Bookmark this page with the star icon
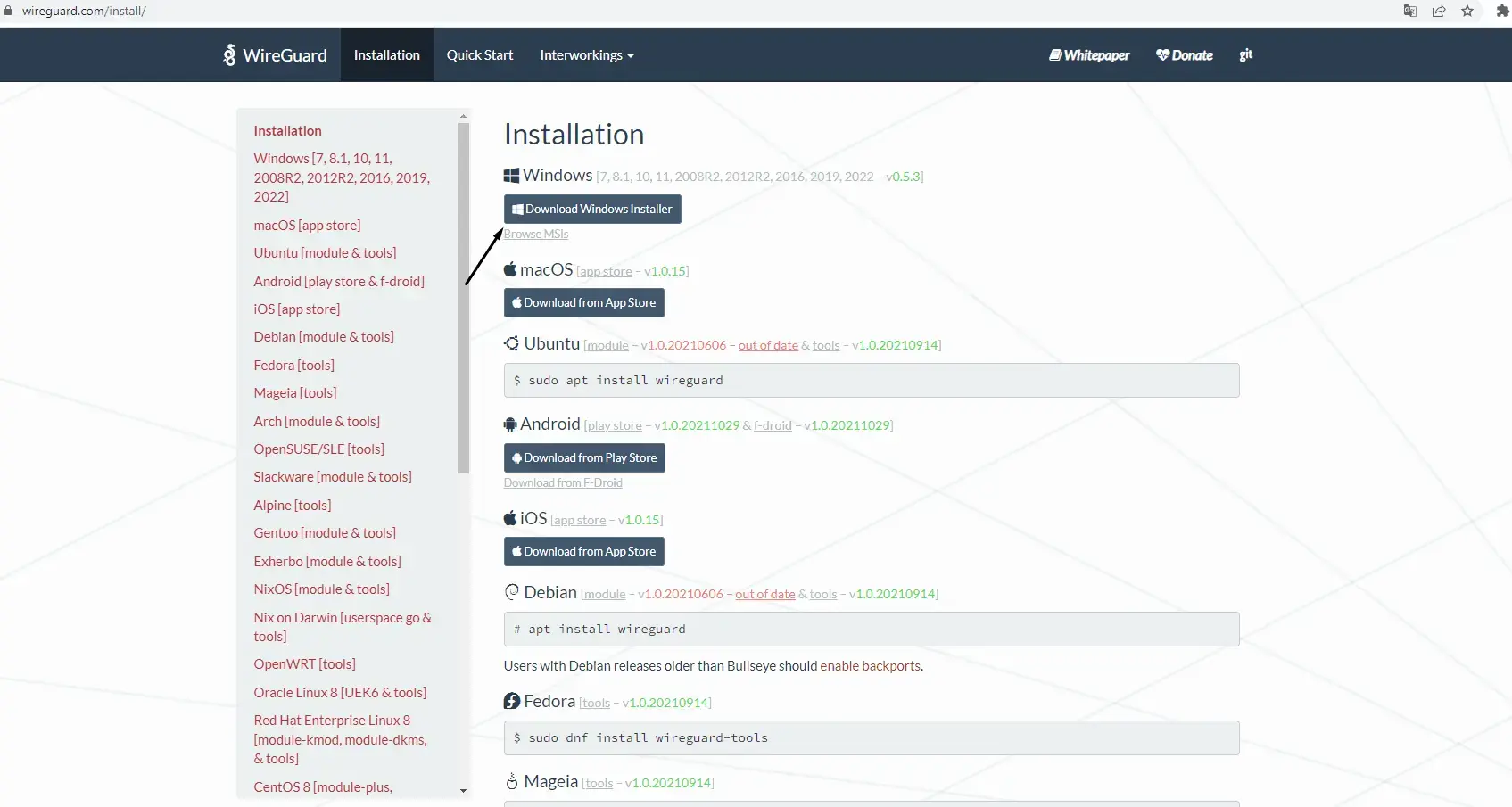 coord(1467,11)
